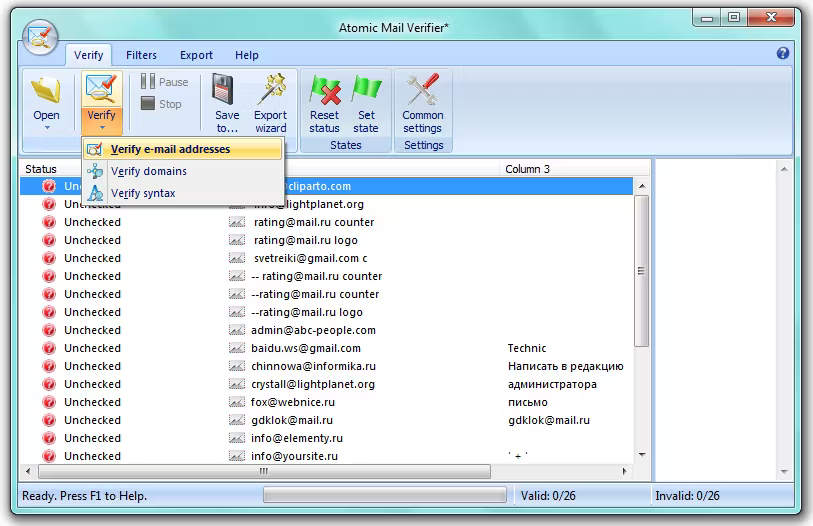Click the Set state green flag icon
Image resolution: width=813 pixels, height=526 pixels.
366,91
